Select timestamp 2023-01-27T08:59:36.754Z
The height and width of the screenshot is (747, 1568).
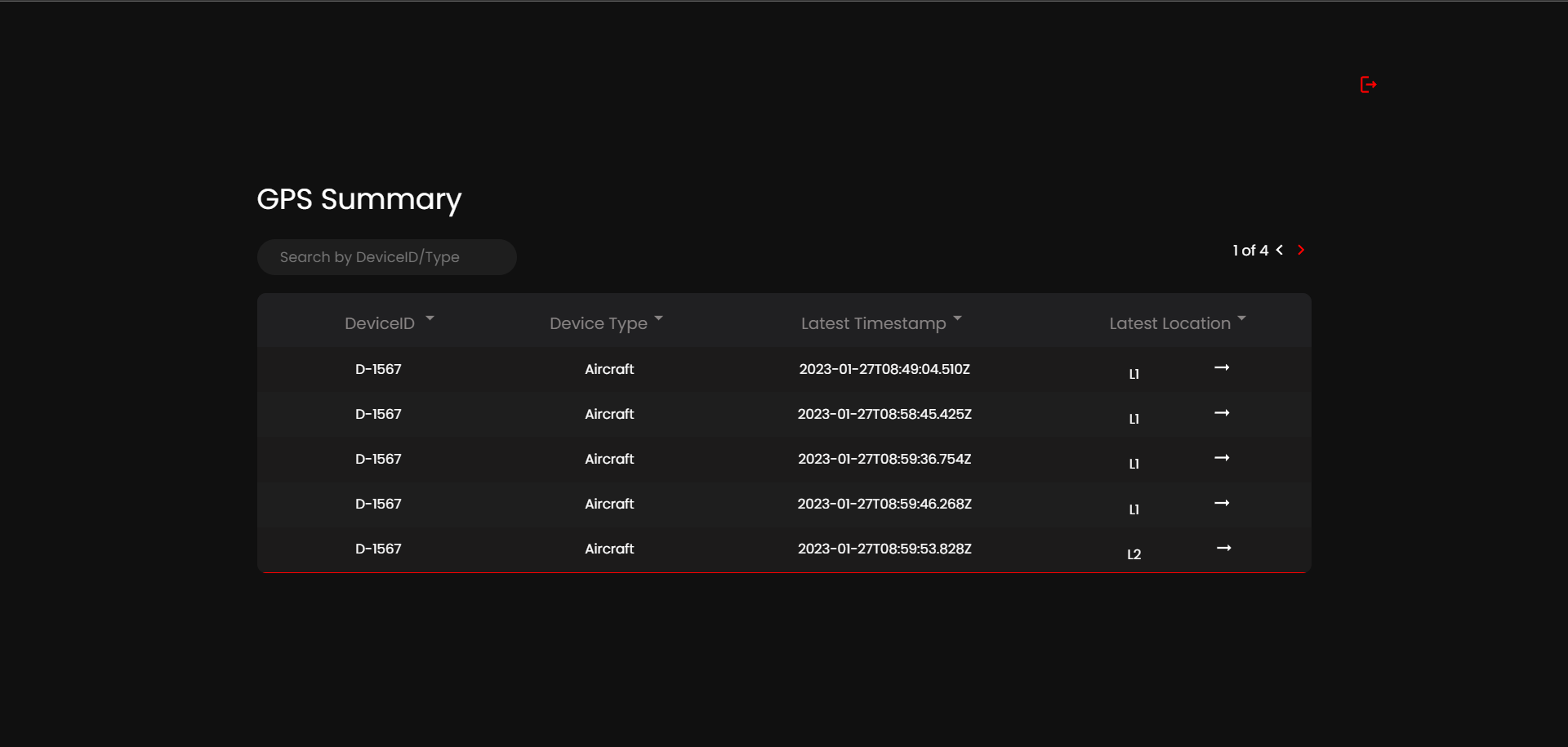(x=884, y=459)
